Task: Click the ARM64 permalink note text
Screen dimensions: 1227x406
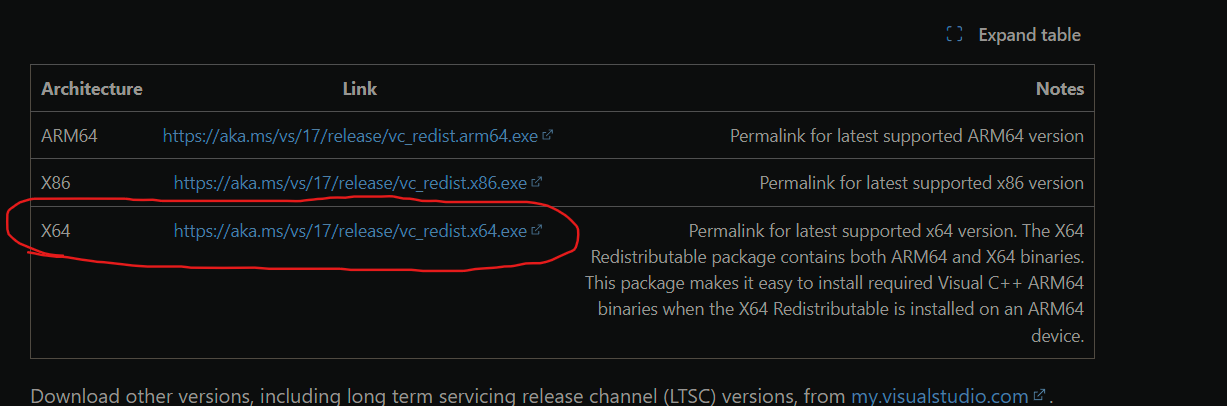Action: click(x=906, y=136)
